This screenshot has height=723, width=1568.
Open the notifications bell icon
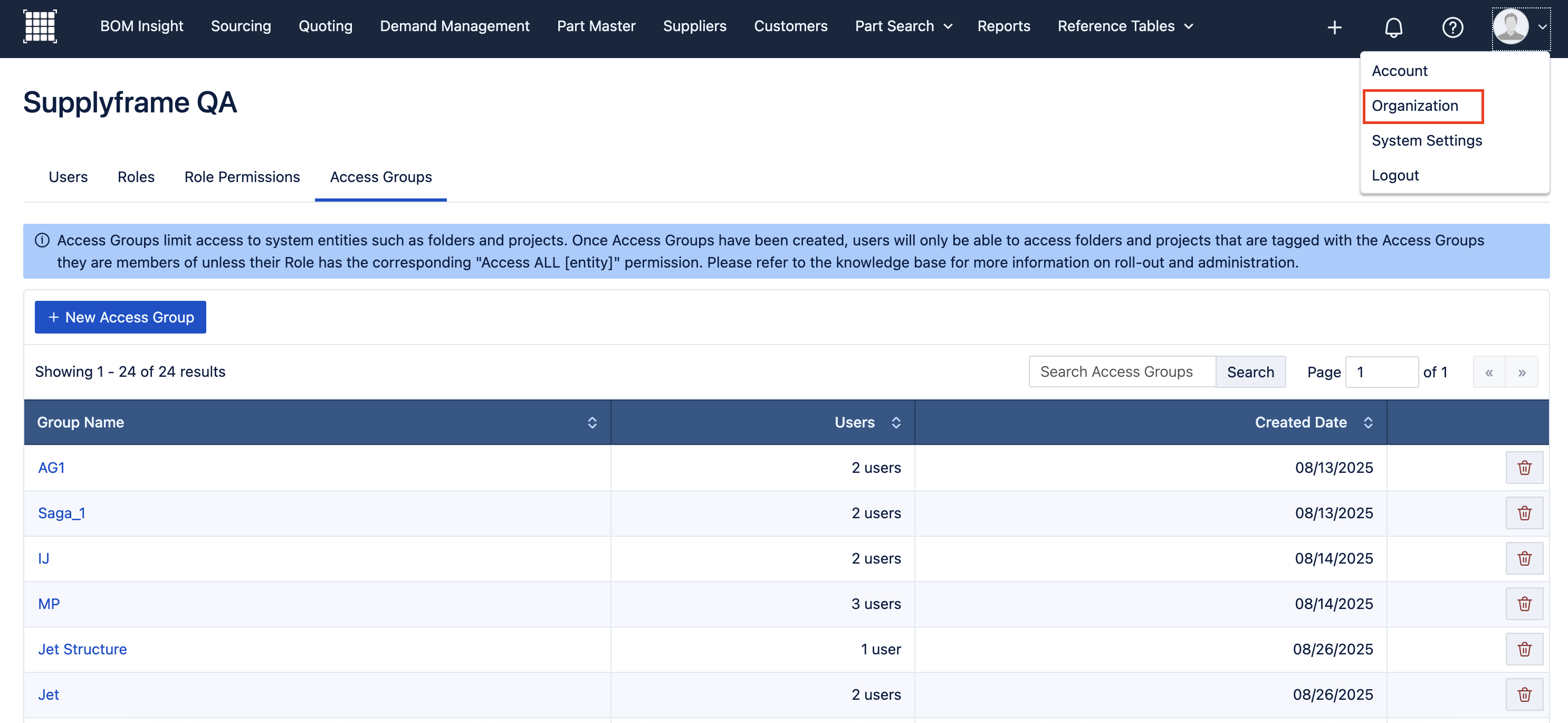[1393, 27]
